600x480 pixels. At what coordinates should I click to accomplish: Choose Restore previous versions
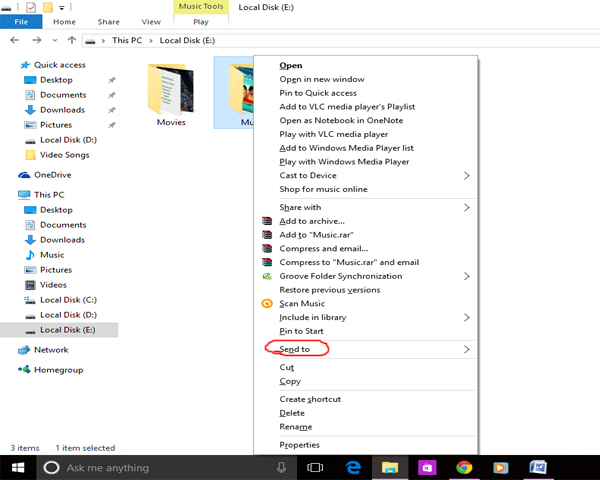point(330,290)
